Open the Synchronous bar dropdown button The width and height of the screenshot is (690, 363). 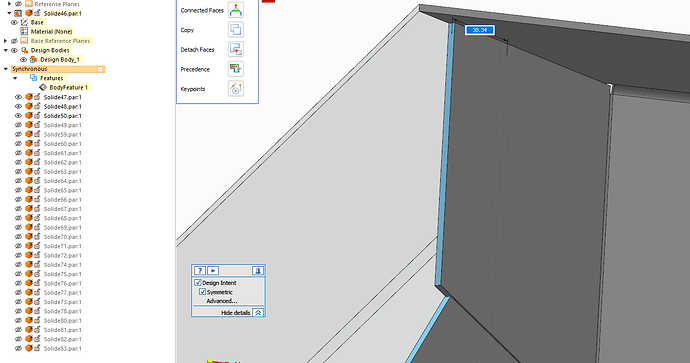[x=100, y=69]
